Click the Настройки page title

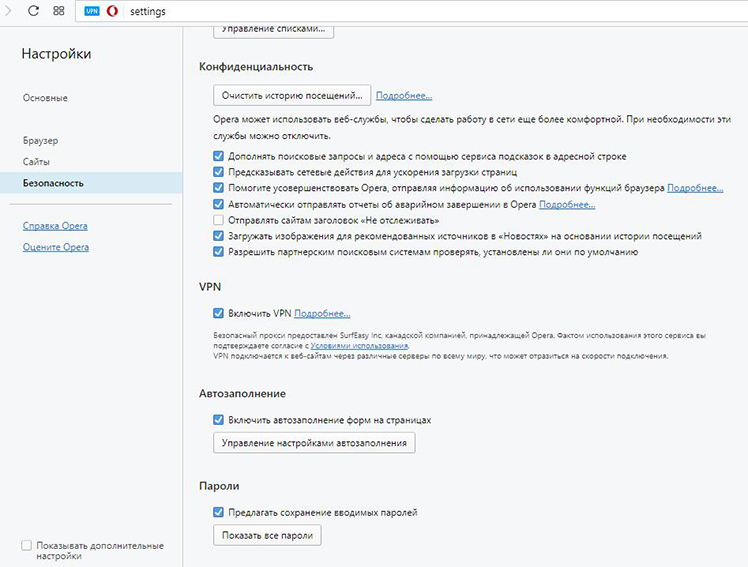tap(56, 54)
